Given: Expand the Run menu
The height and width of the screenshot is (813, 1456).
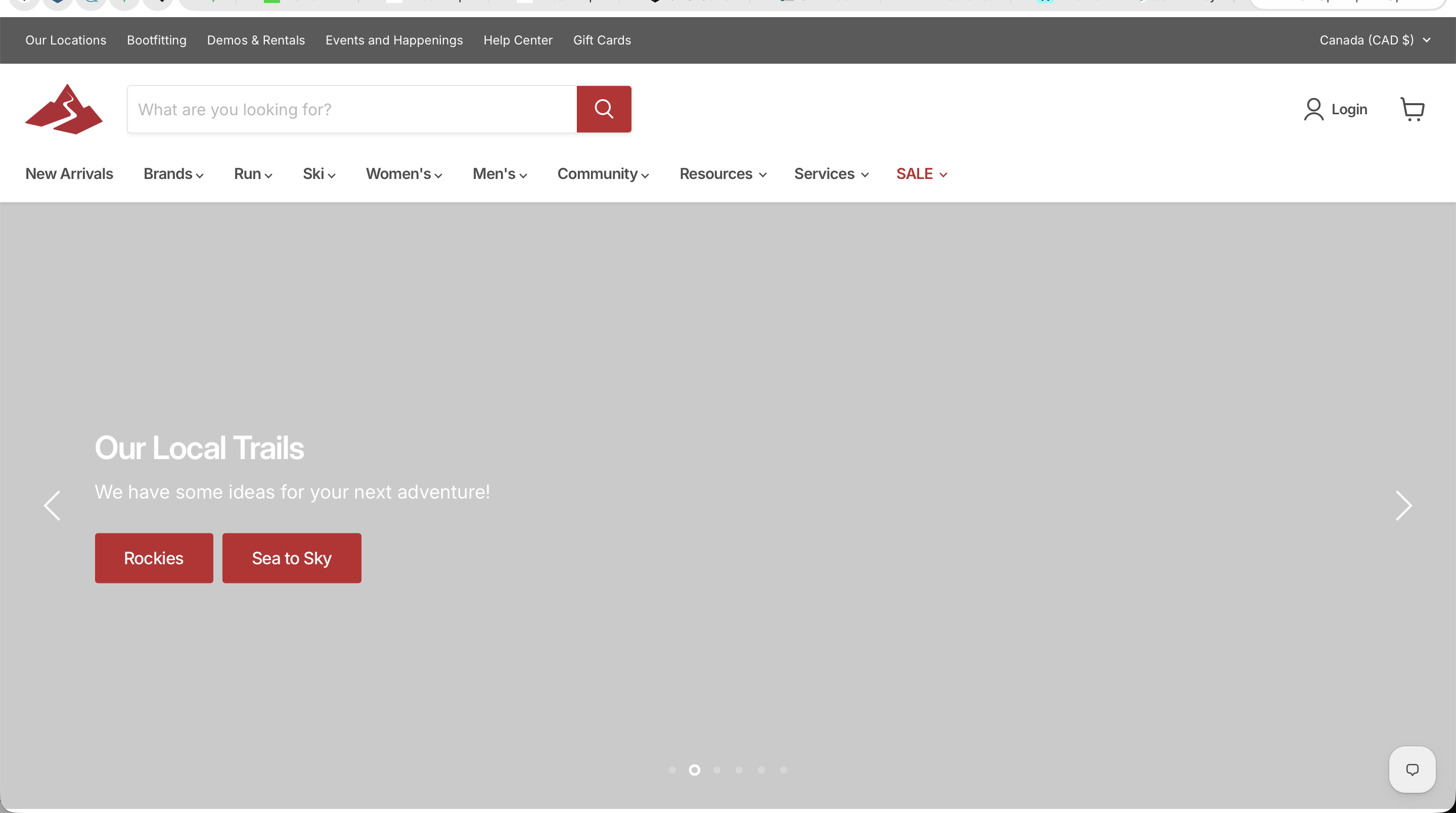Looking at the screenshot, I should tap(253, 173).
